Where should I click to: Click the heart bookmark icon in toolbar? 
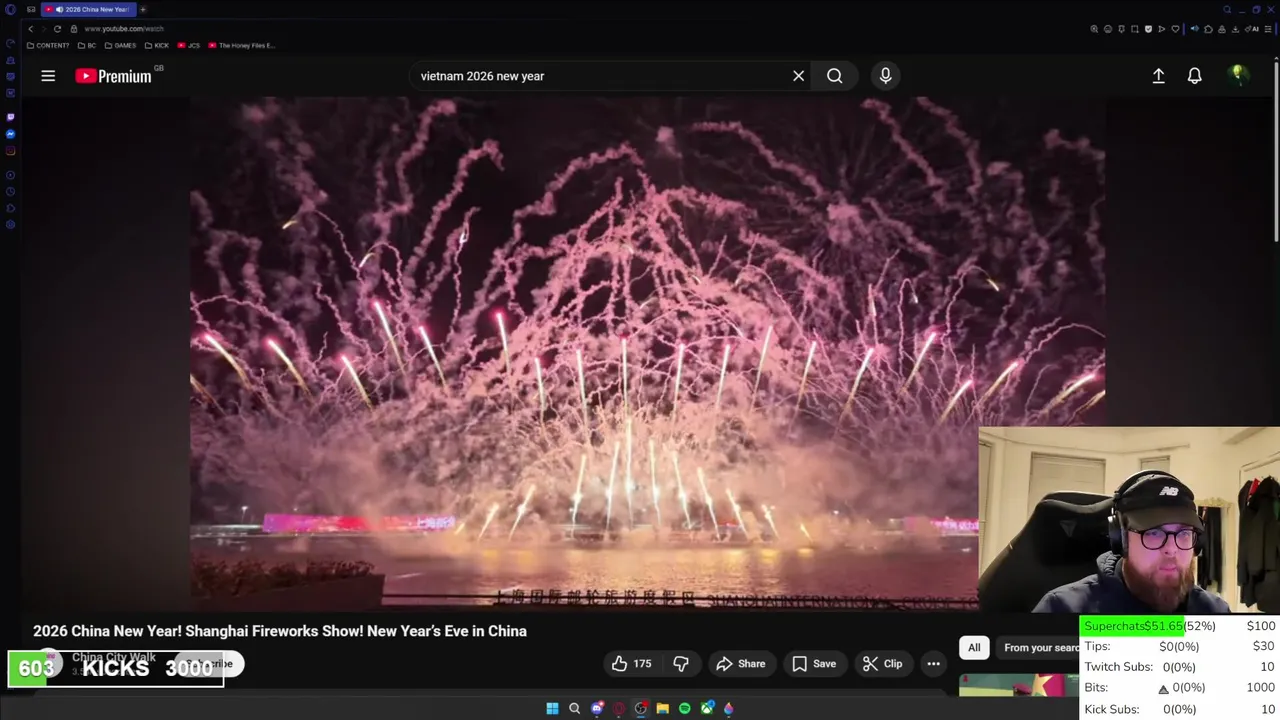pos(1175,29)
